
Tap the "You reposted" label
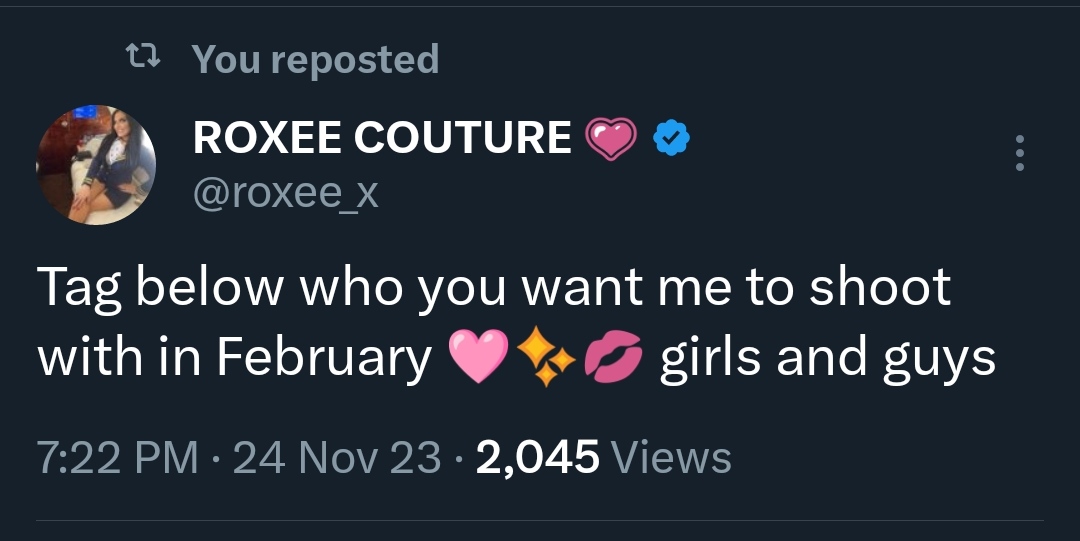coord(315,59)
